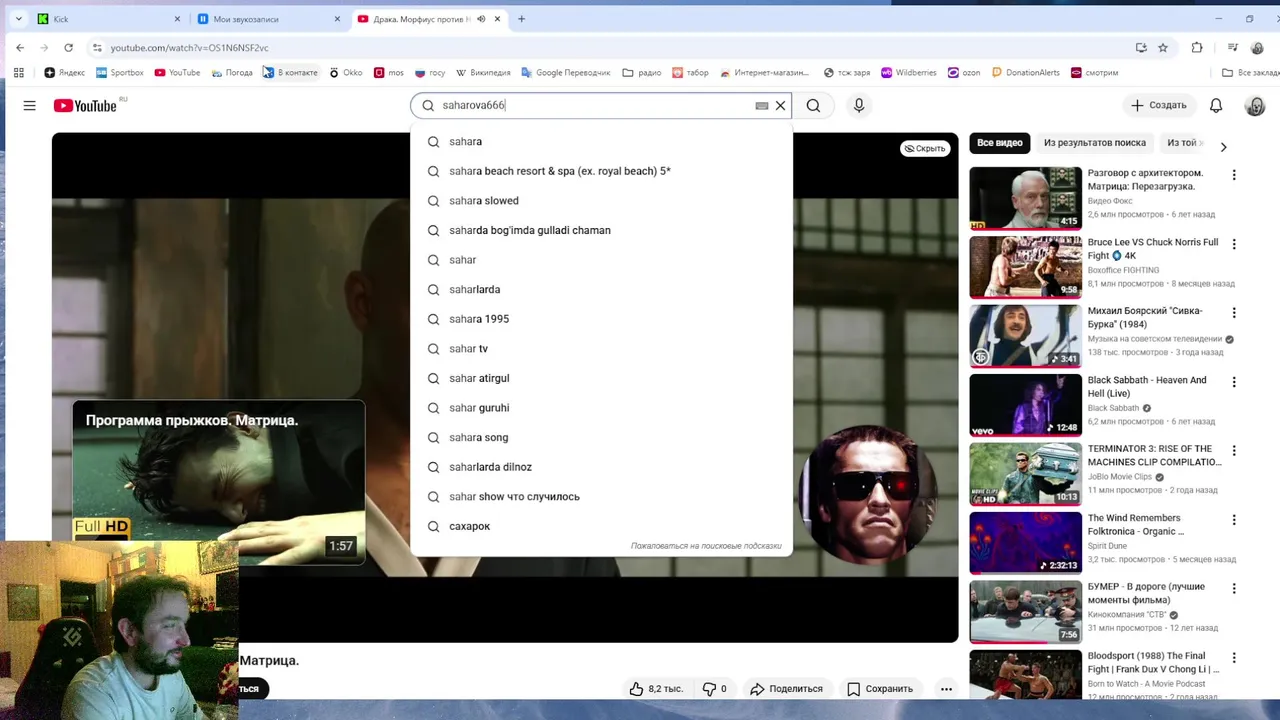
Task: Open options for "Разговор с архитектором" video
Action: pyautogui.click(x=1234, y=175)
